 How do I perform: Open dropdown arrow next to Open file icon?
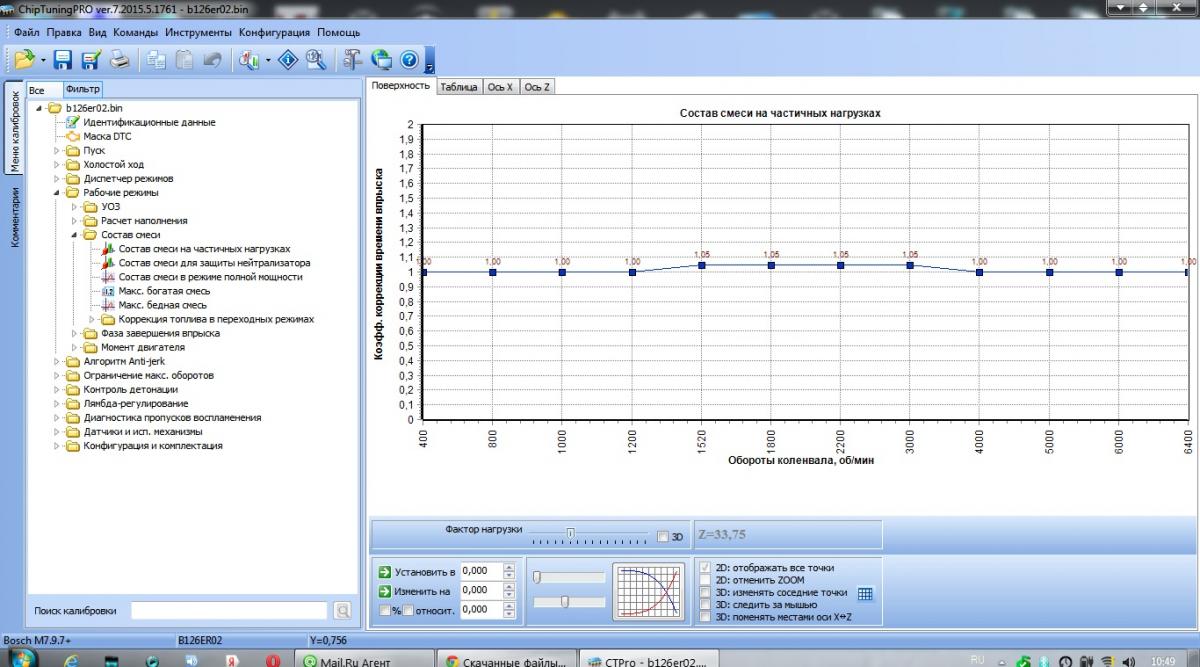pyautogui.click(x=43, y=61)
